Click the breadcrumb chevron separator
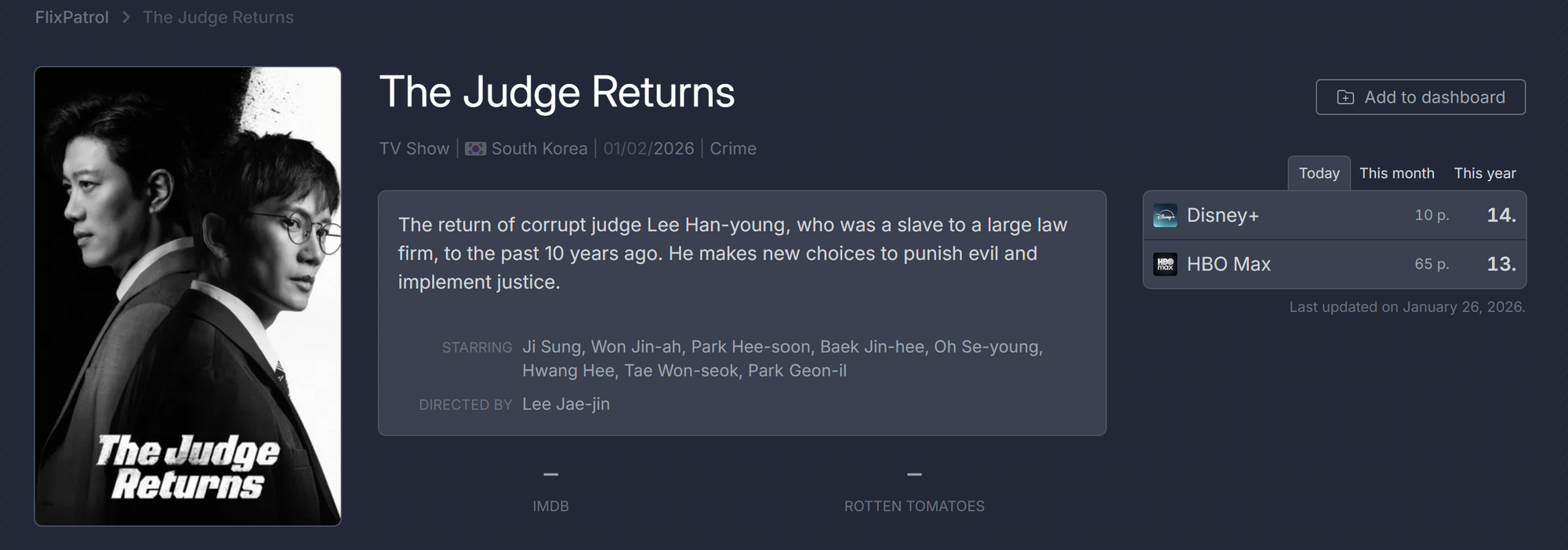The height and width of the screenshot is (550, 1568). click(x=125, y=17)
